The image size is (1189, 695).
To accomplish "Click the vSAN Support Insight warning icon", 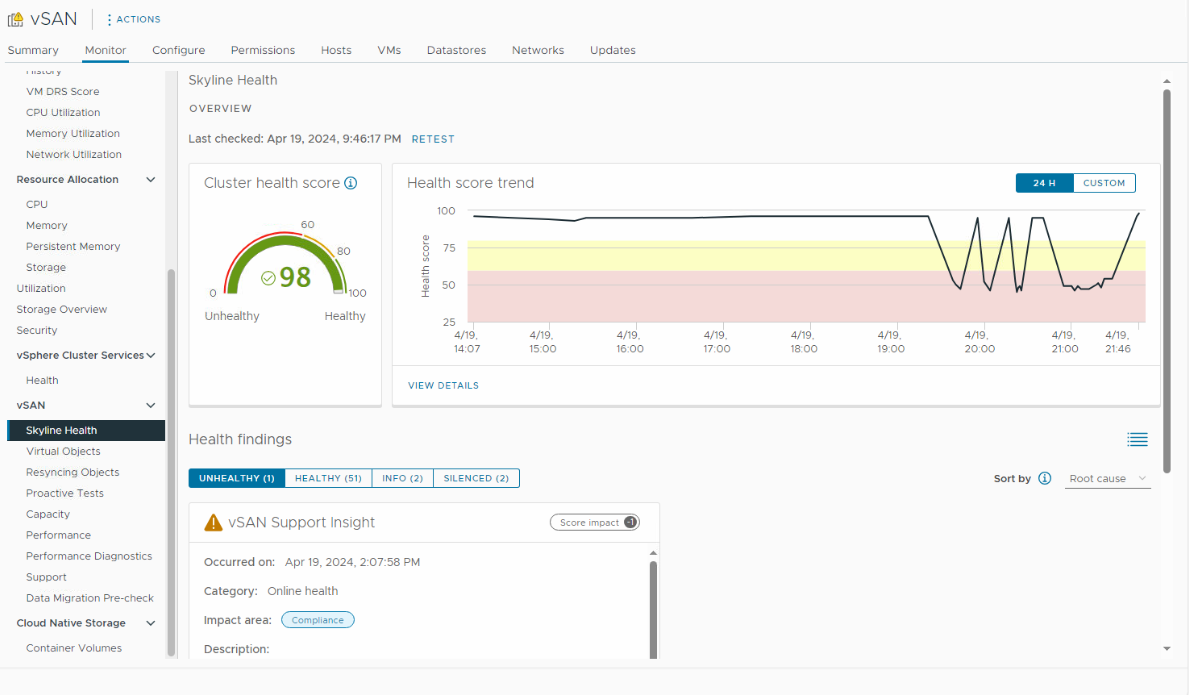I will click(213, 522).
